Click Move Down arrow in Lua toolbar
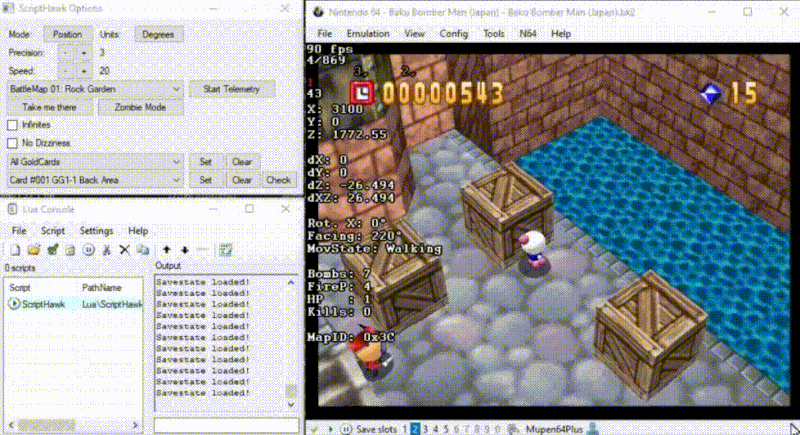Viewport: 800px width, 435px height. pos(185,250)
